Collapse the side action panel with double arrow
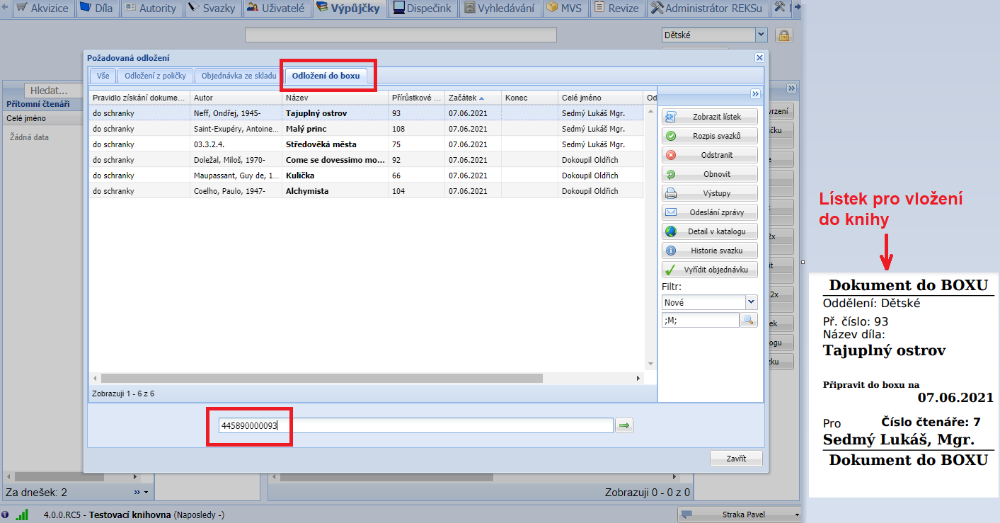1000x523 pixels. click(x=756, y=93)
